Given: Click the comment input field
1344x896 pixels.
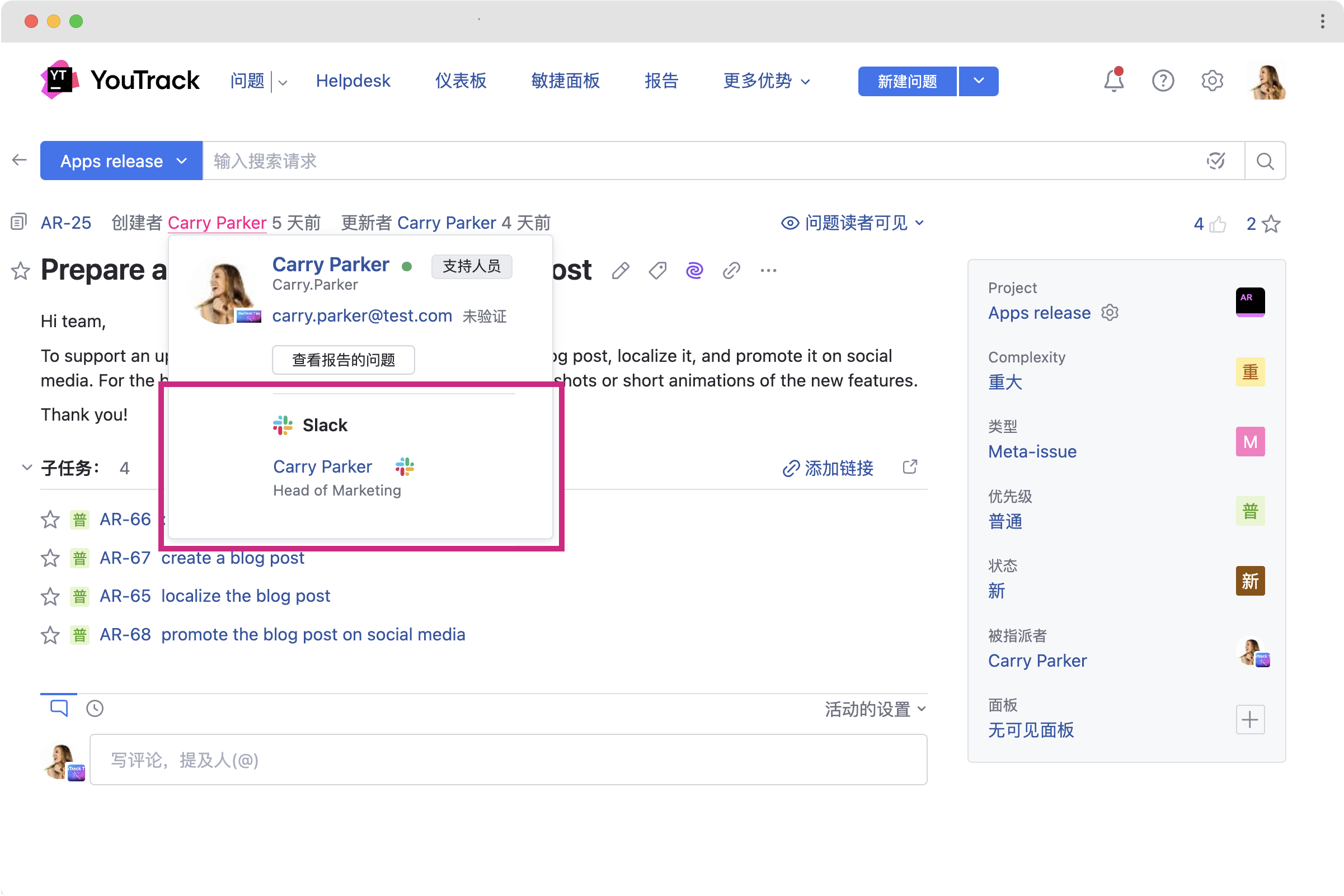Looking at the screenshot, I should 507,760.
